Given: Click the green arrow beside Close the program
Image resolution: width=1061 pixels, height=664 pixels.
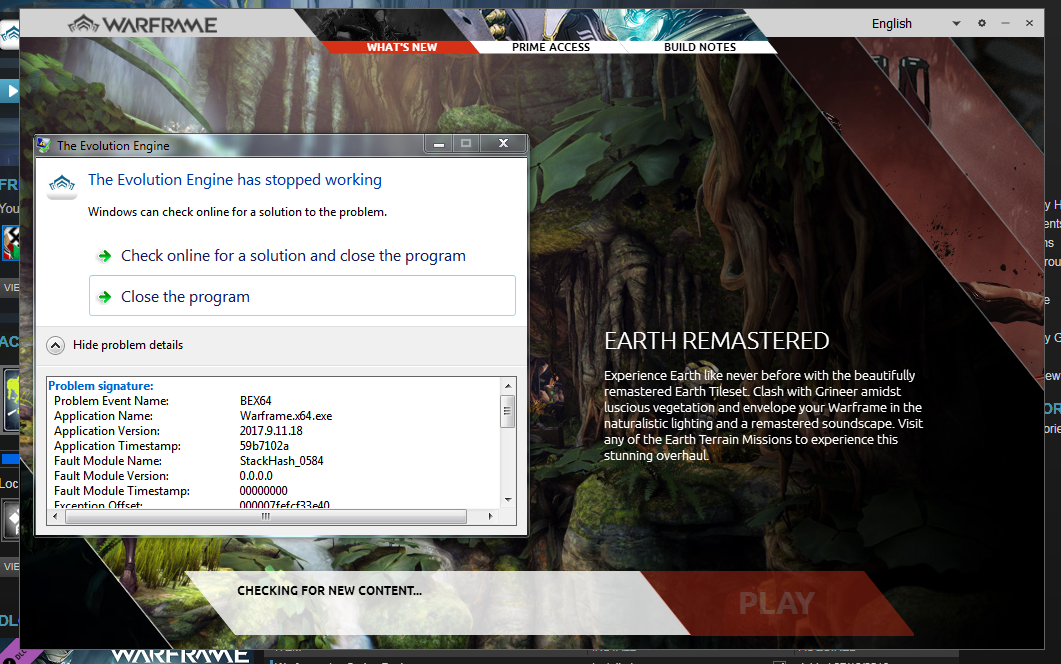Looking at the screenshot, I should point(105,295).
